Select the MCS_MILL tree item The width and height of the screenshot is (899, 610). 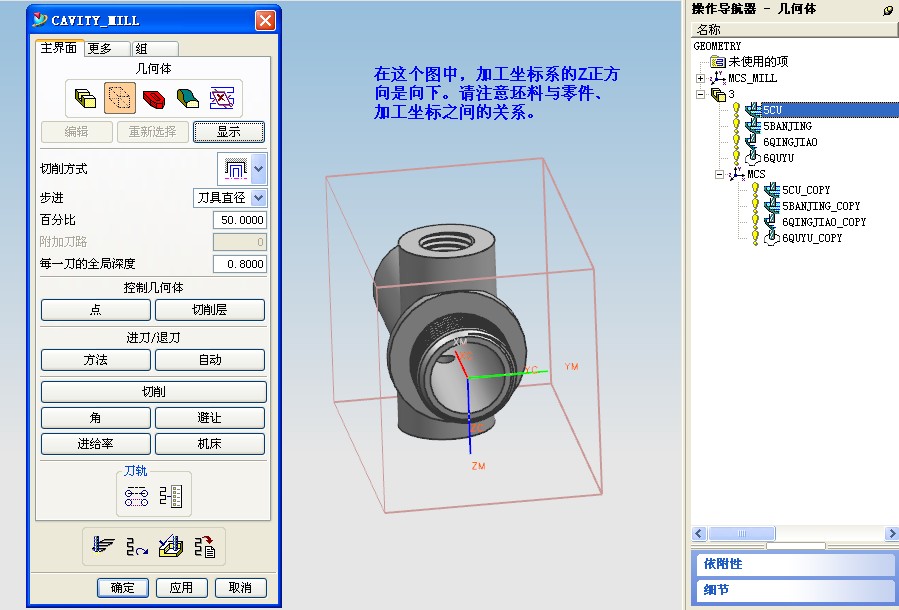tap(752, 79)
